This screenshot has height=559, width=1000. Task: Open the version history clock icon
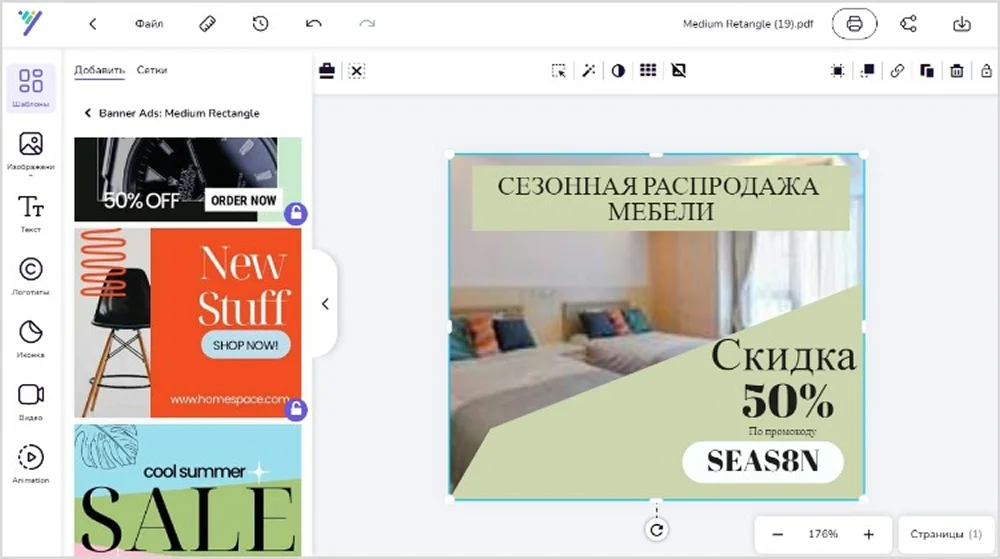coord(260,24)
